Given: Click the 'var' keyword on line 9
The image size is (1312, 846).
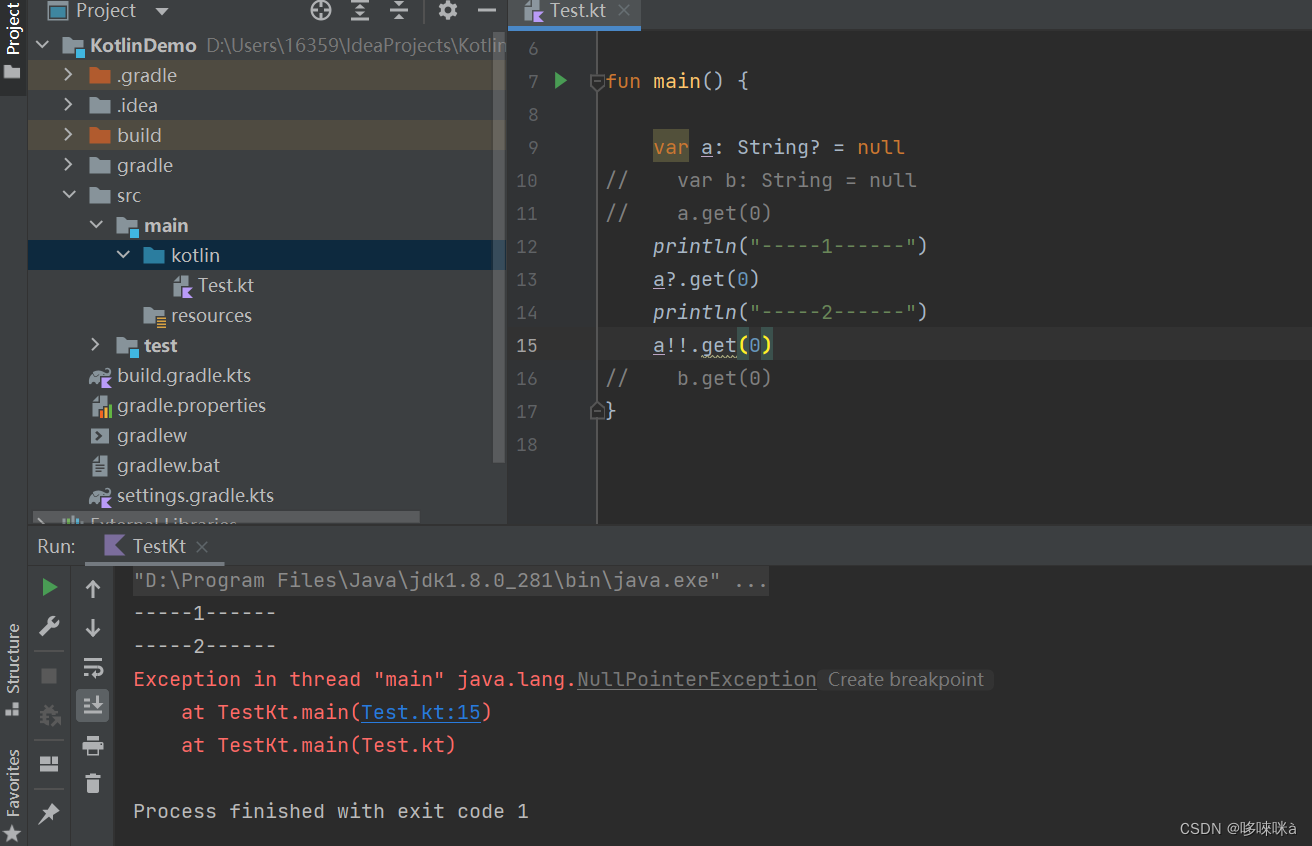Looking at the screenshot, I should tap(671, 147).
